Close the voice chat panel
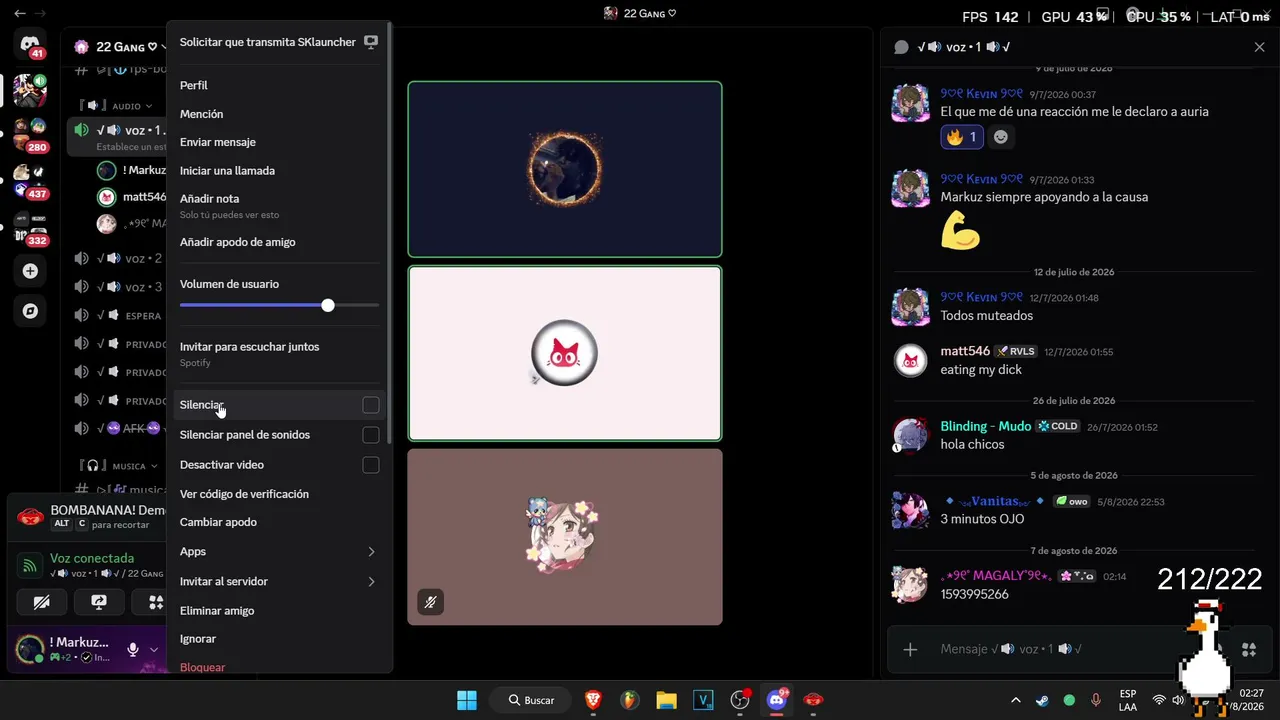 tap(1259, 47)
